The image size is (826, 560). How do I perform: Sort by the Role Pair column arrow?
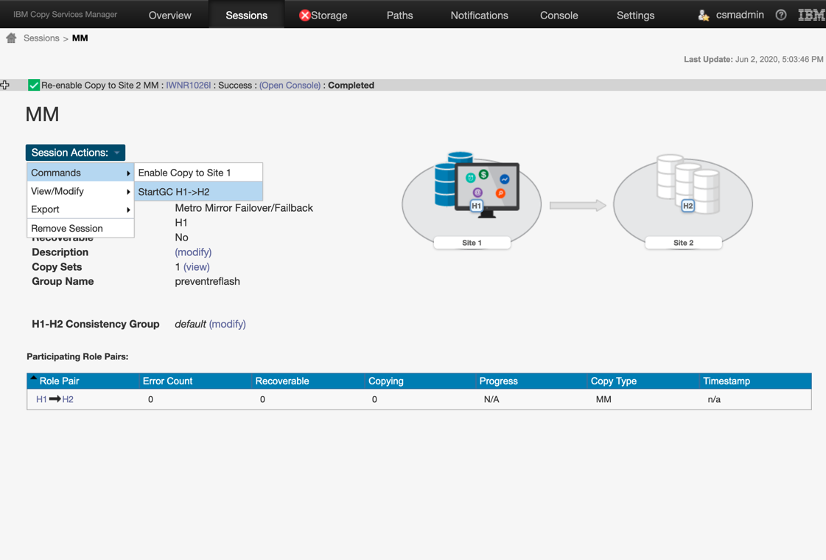click(33, 377)
